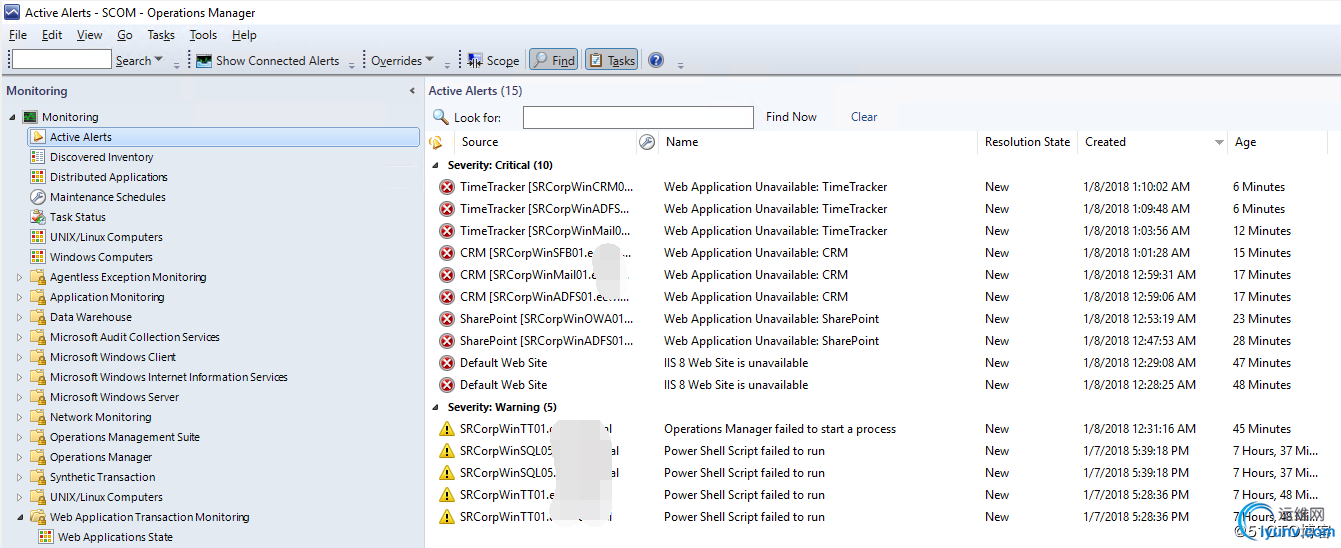Click the Web Applications State view icon
Screen dimensions: 1341x548
pyautogui.click(x=46, y=537)
